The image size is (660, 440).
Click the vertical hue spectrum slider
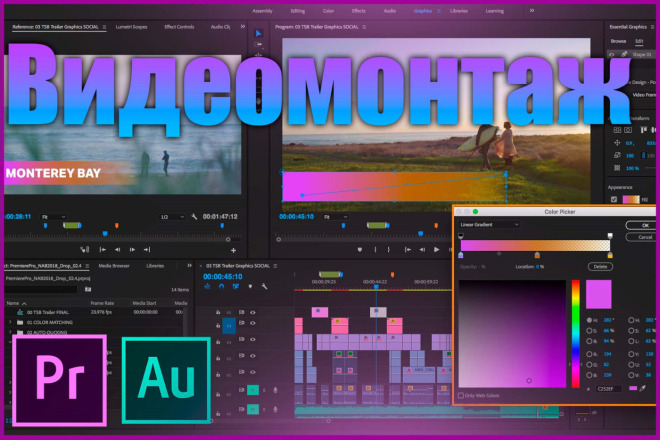point(575,333)
